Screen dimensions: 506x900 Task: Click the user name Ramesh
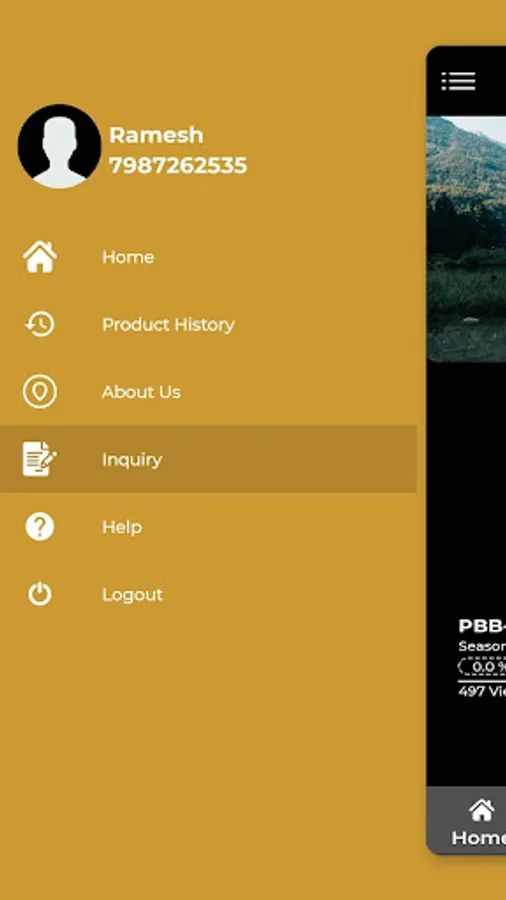tap(156, 135)
